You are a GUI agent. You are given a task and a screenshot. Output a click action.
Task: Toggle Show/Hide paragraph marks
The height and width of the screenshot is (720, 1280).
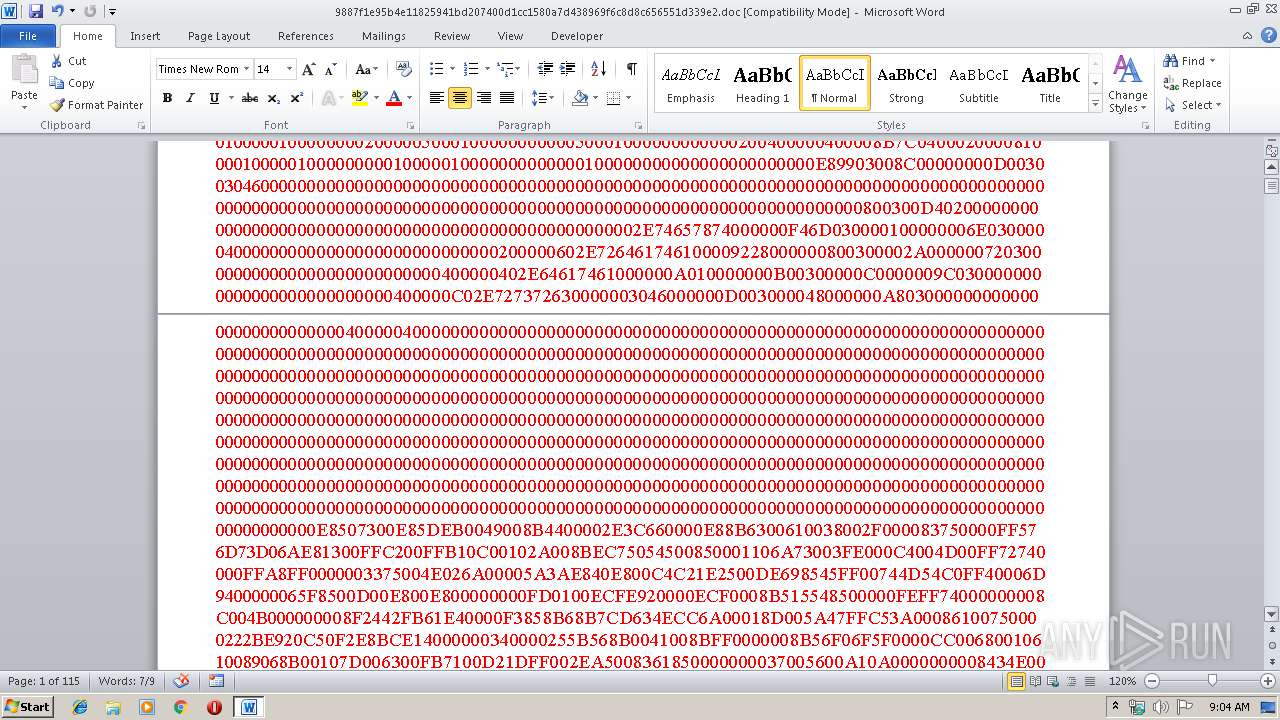pos(631,69)
